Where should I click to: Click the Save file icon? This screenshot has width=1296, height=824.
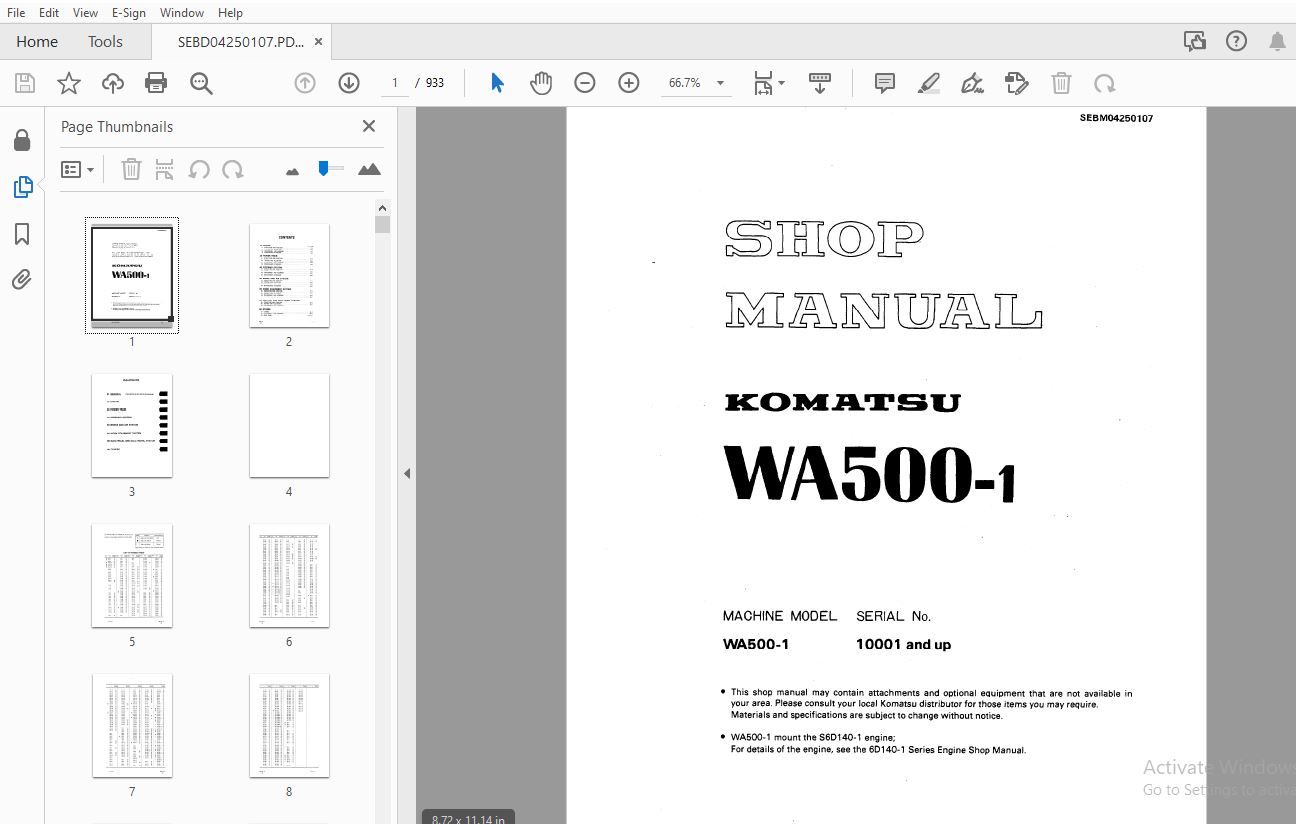(x=24, y=83)
